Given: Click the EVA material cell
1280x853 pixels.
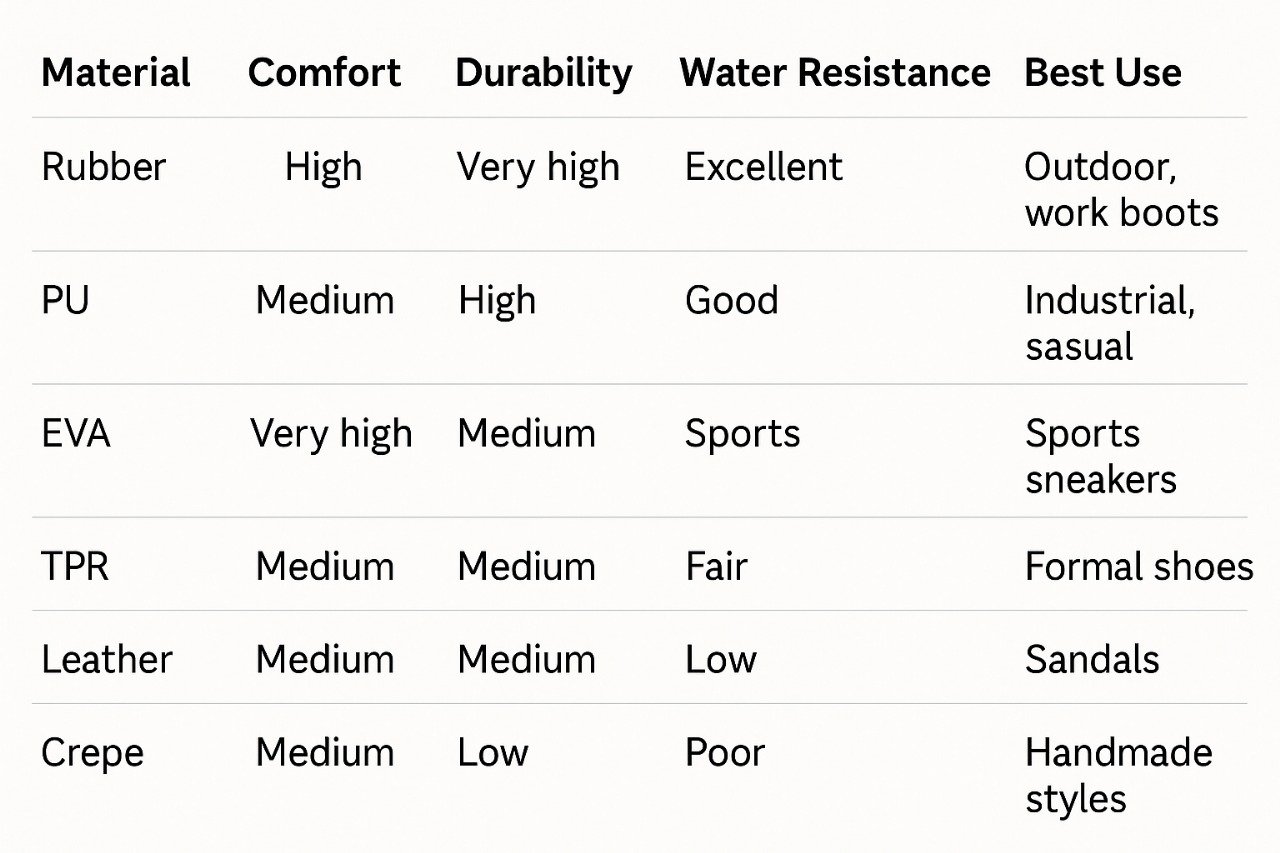Looking at the screenshot, I should (75, 433).
